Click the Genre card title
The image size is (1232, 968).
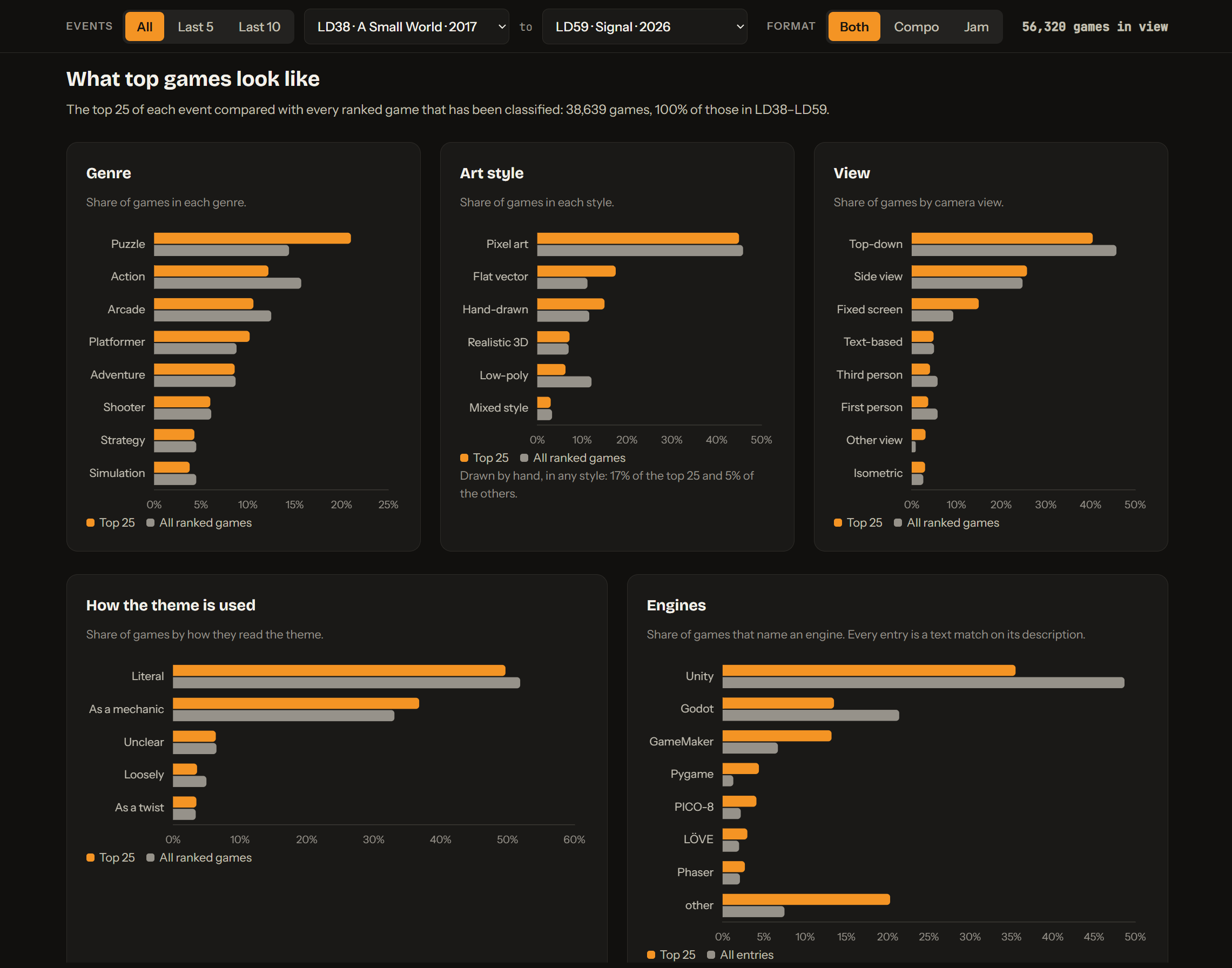108,173
